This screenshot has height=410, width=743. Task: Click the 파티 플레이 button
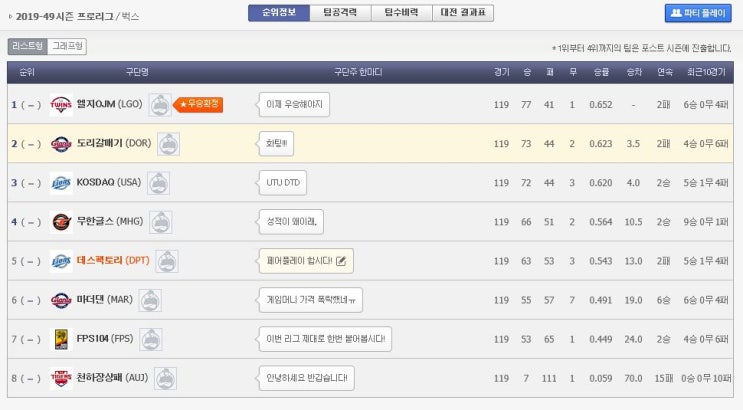coord(698,13)
